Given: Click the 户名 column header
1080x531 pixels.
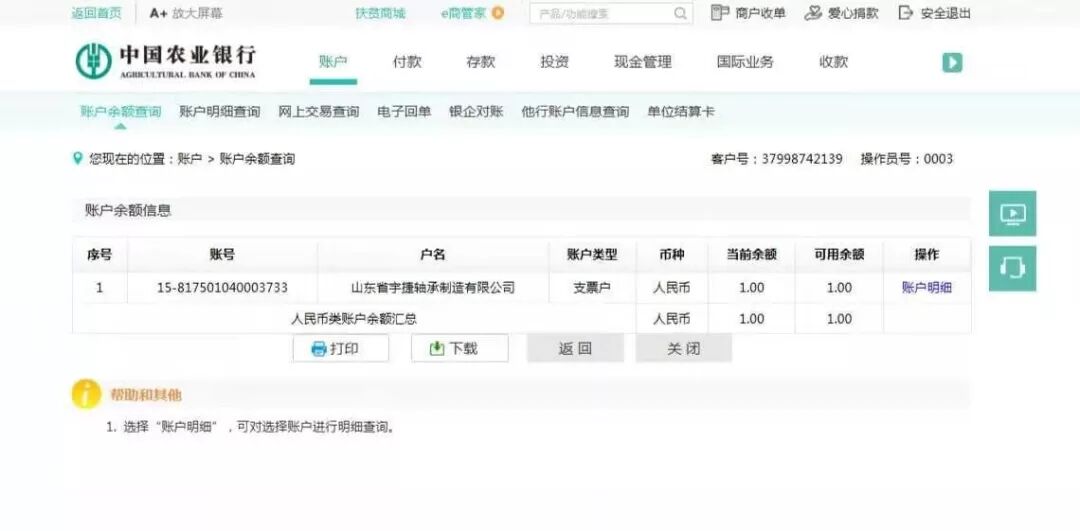Looking at the screenshot, I should click(x=433, y=255).
